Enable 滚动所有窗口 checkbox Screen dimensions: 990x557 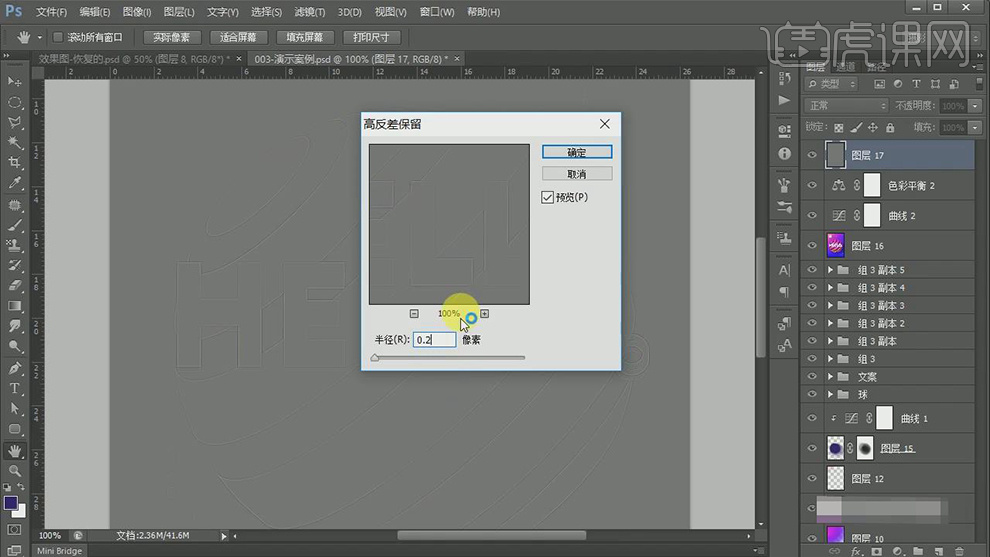pyautogui.click(x=58, y=37)
